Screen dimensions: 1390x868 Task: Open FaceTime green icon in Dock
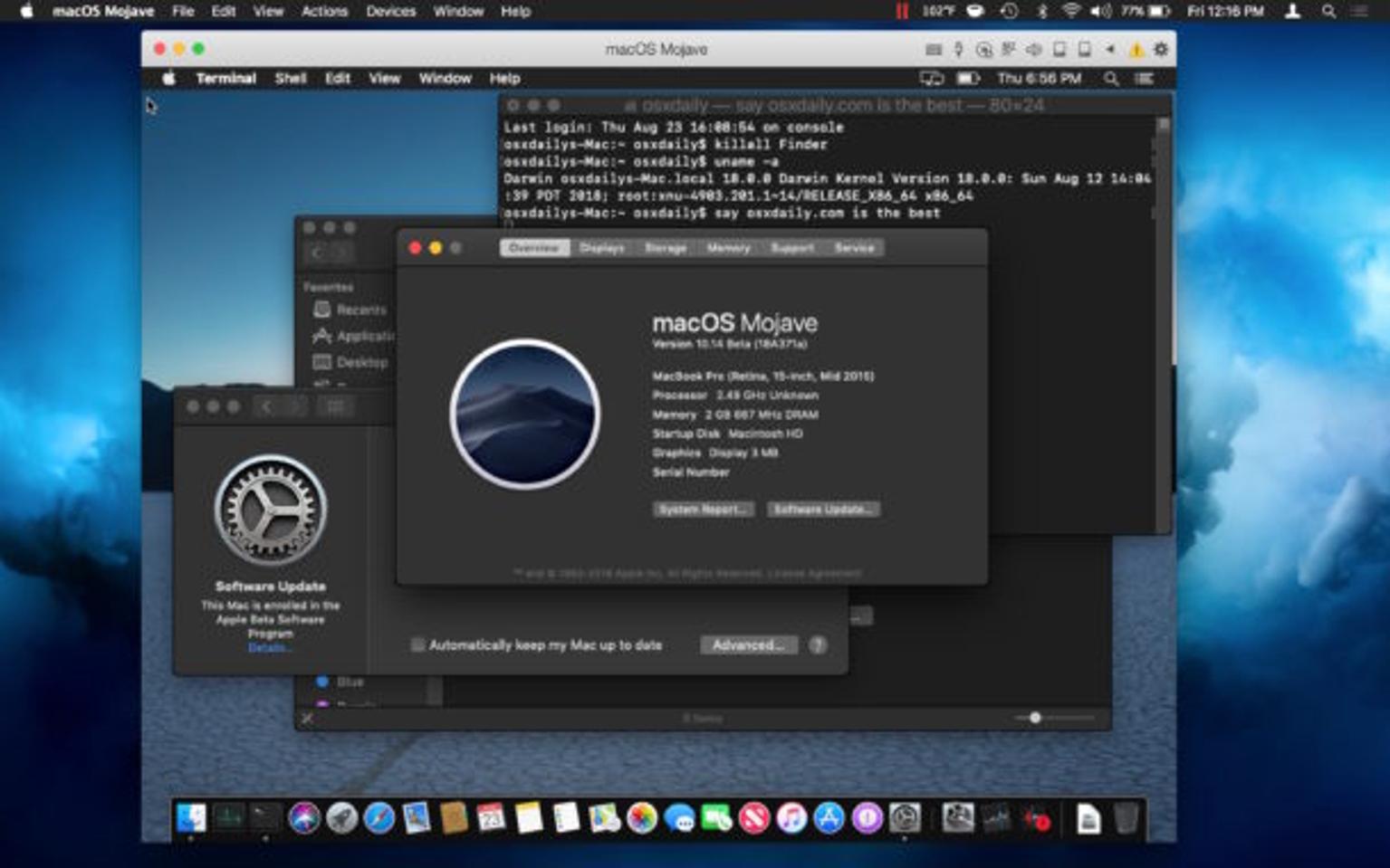coord(716,818)
